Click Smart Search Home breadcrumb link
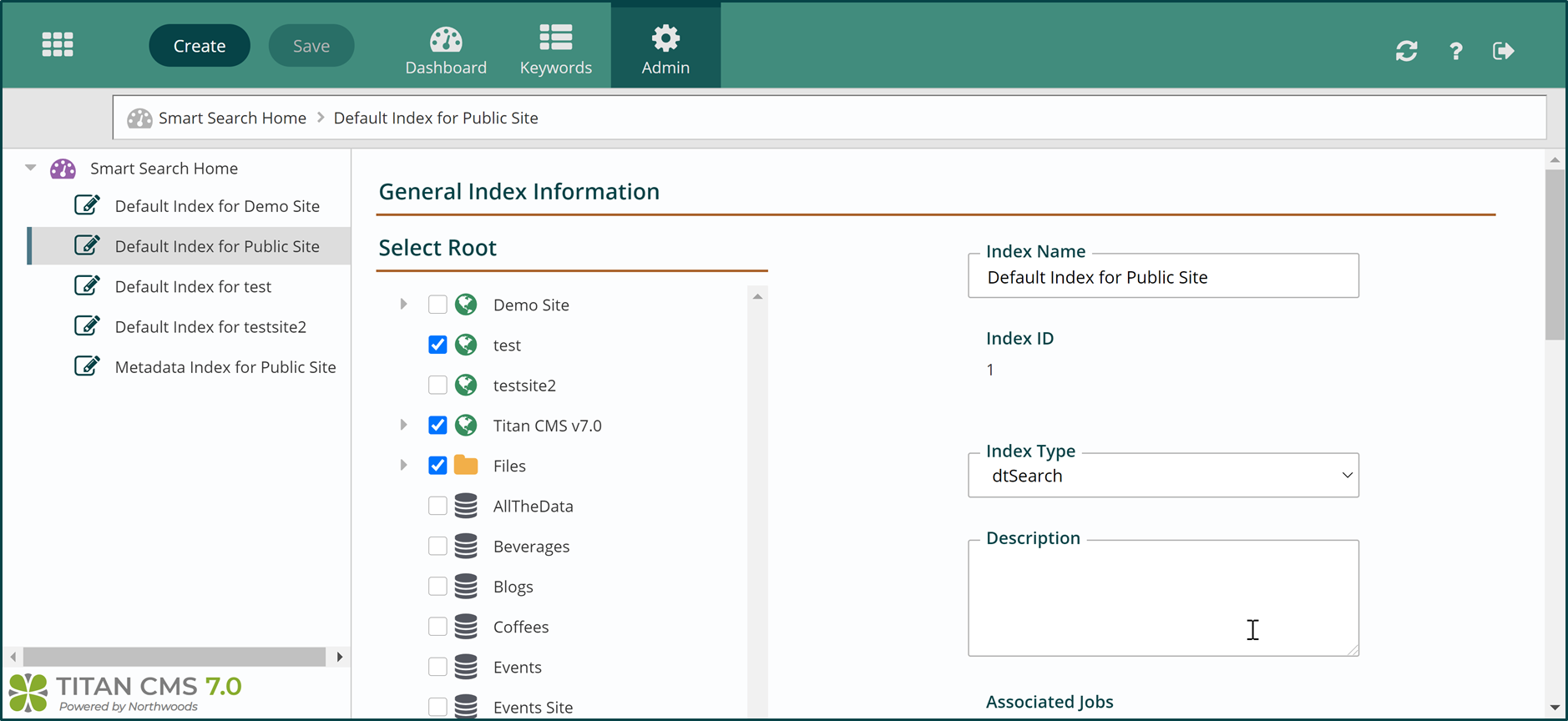1568x721 pixels. (232, 118)
